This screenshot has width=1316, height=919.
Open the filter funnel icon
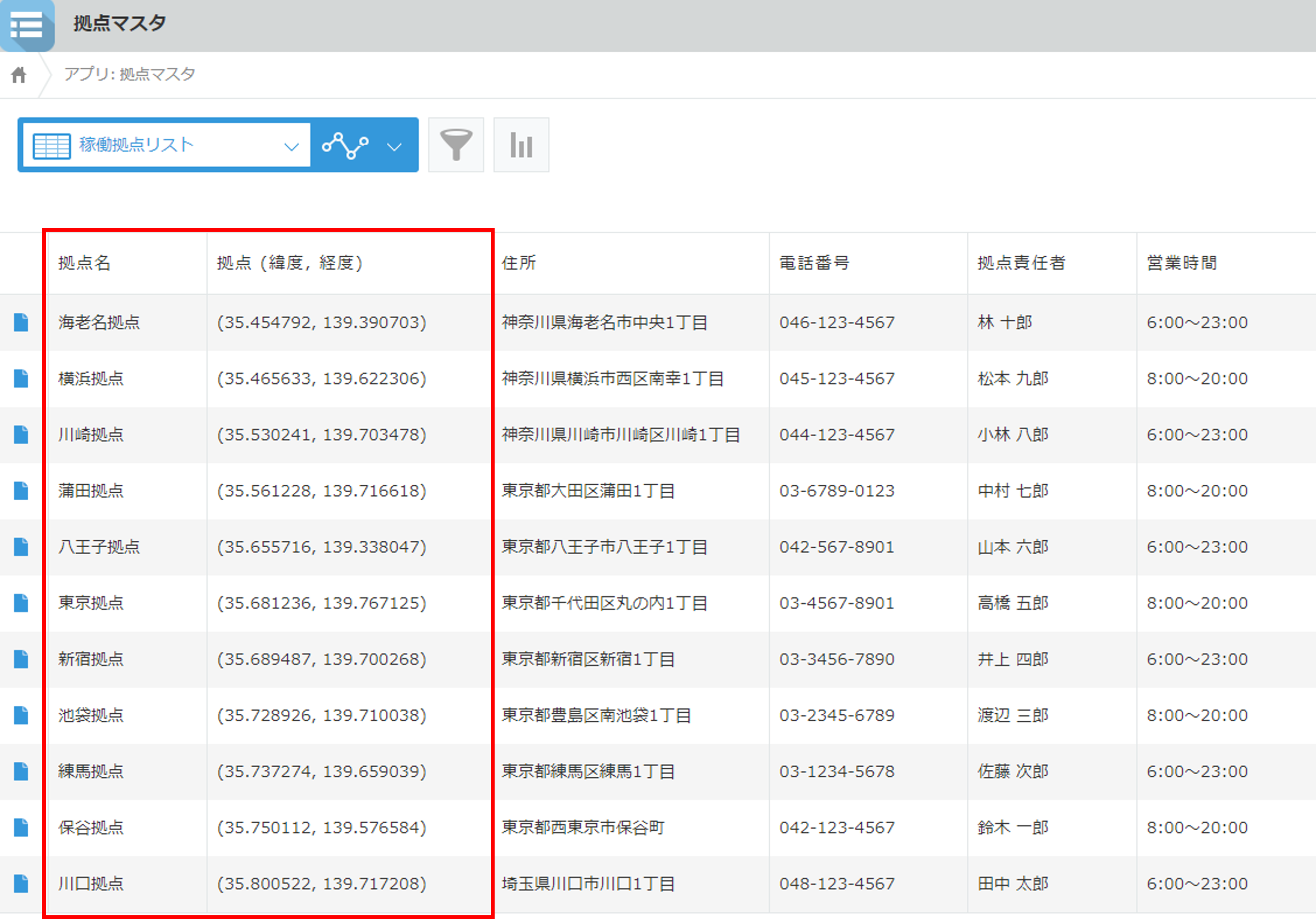[456, 145]
